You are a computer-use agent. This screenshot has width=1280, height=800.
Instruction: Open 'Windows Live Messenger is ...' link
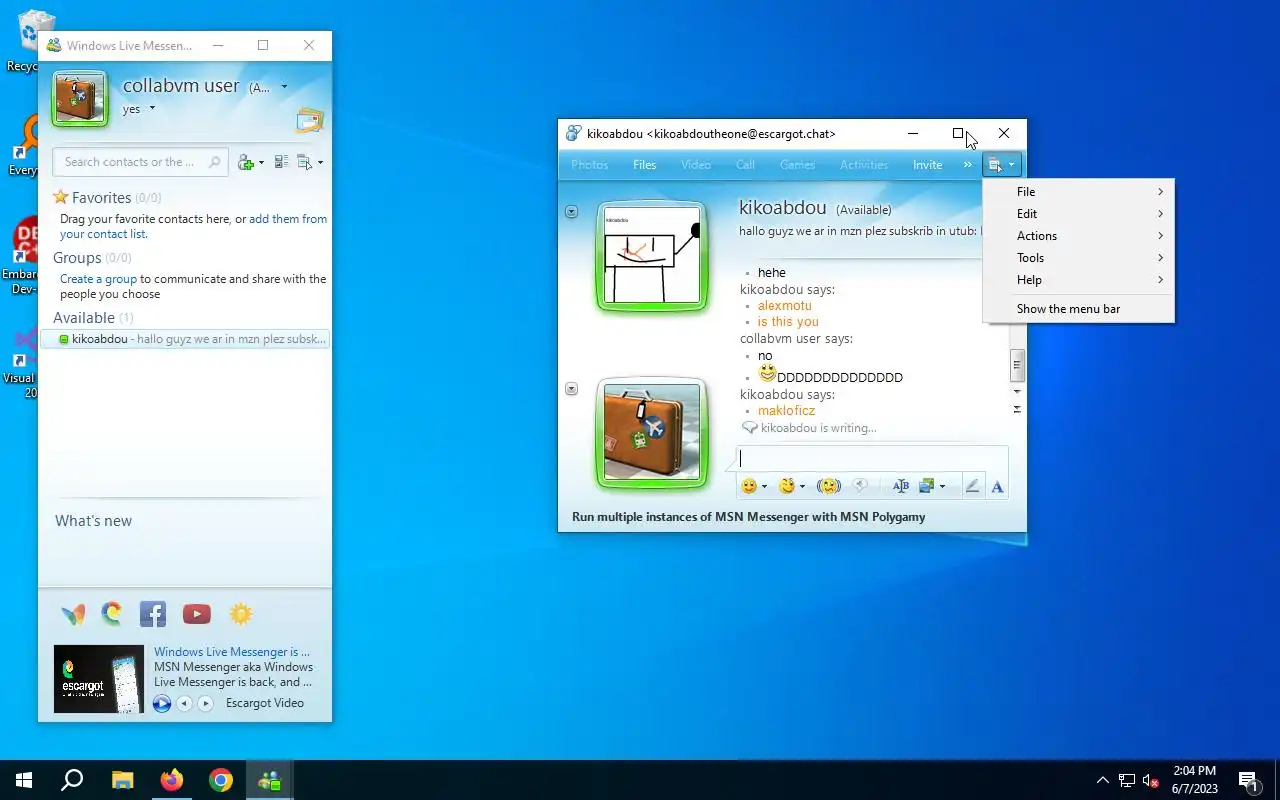click(x=232, y=652)
